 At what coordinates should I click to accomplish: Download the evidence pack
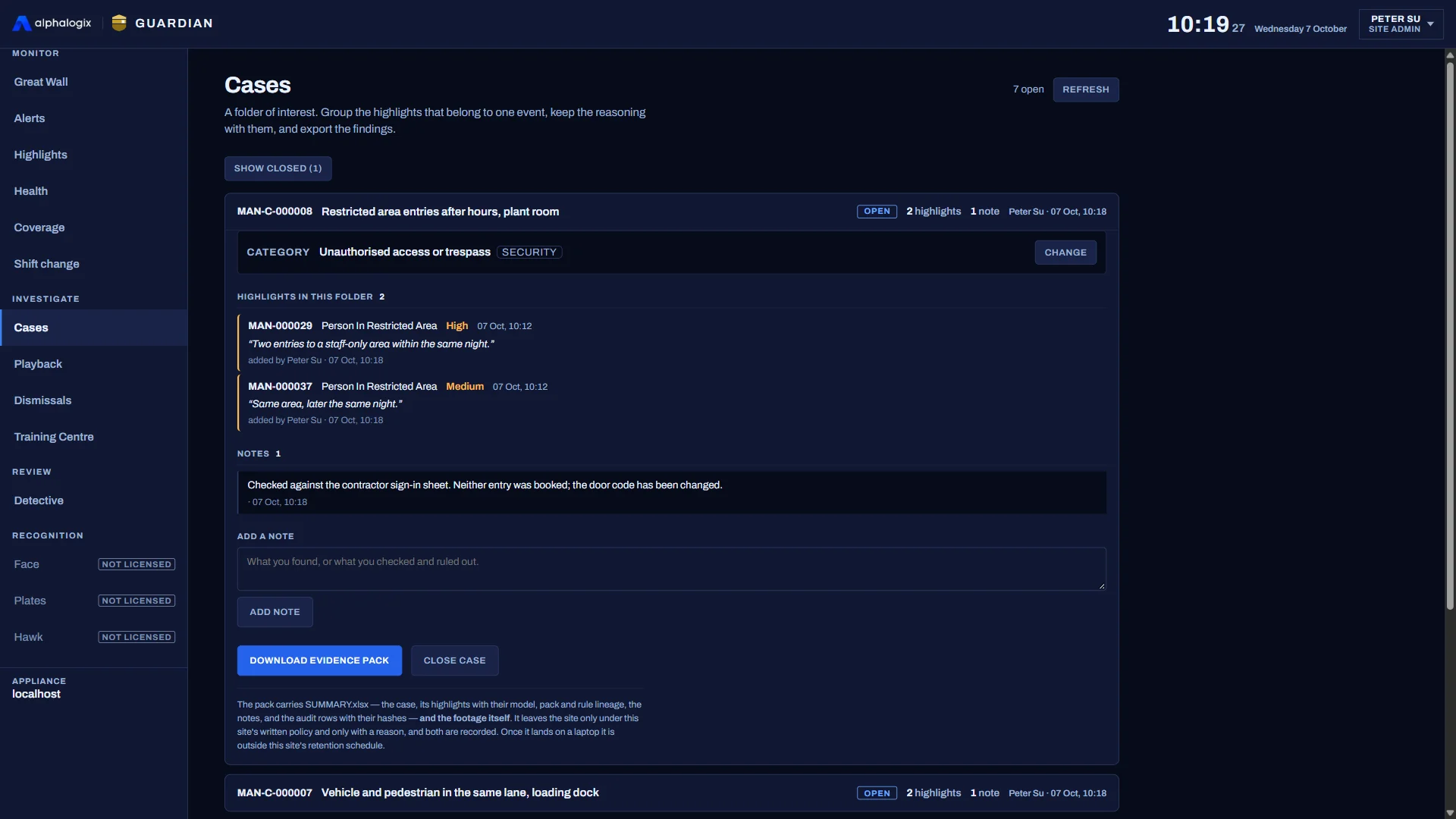(x=319, y=661)
